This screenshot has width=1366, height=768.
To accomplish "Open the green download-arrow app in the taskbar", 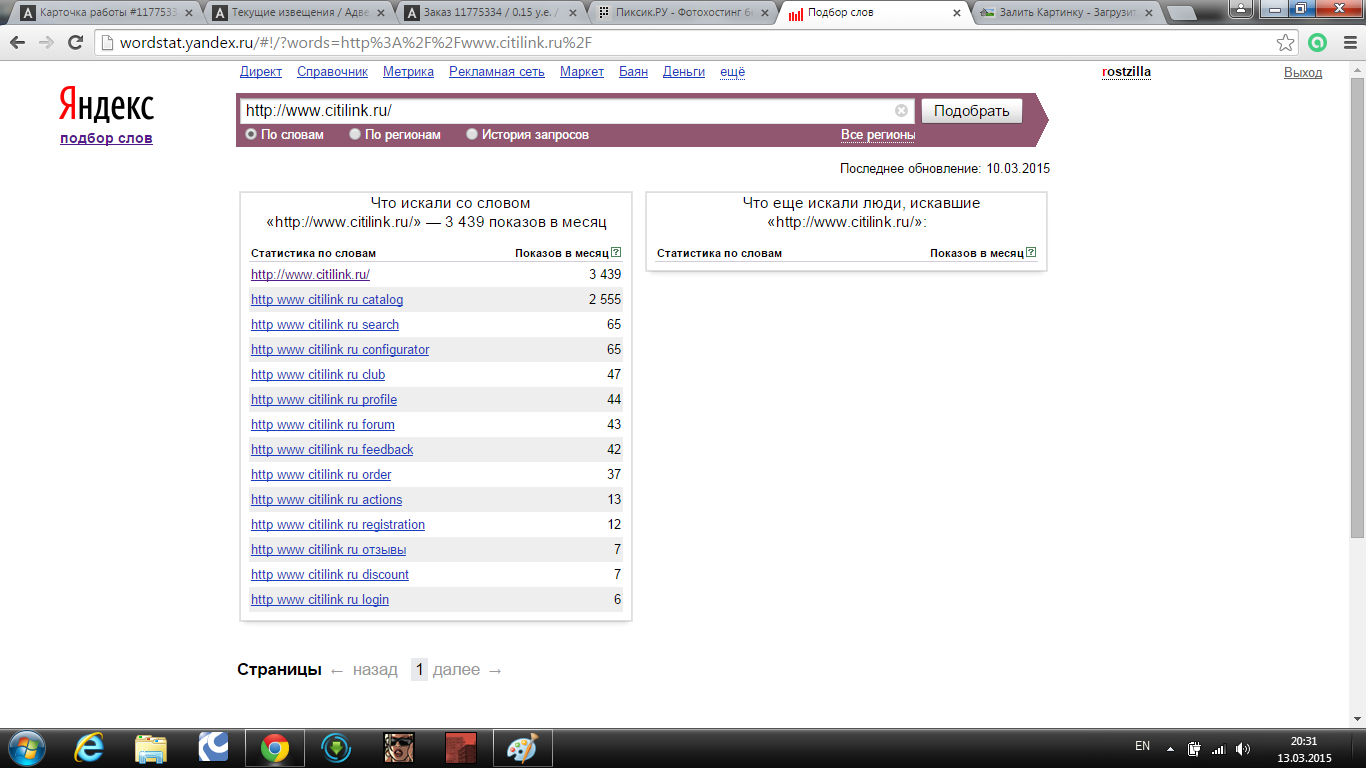I will click(336, 748).
